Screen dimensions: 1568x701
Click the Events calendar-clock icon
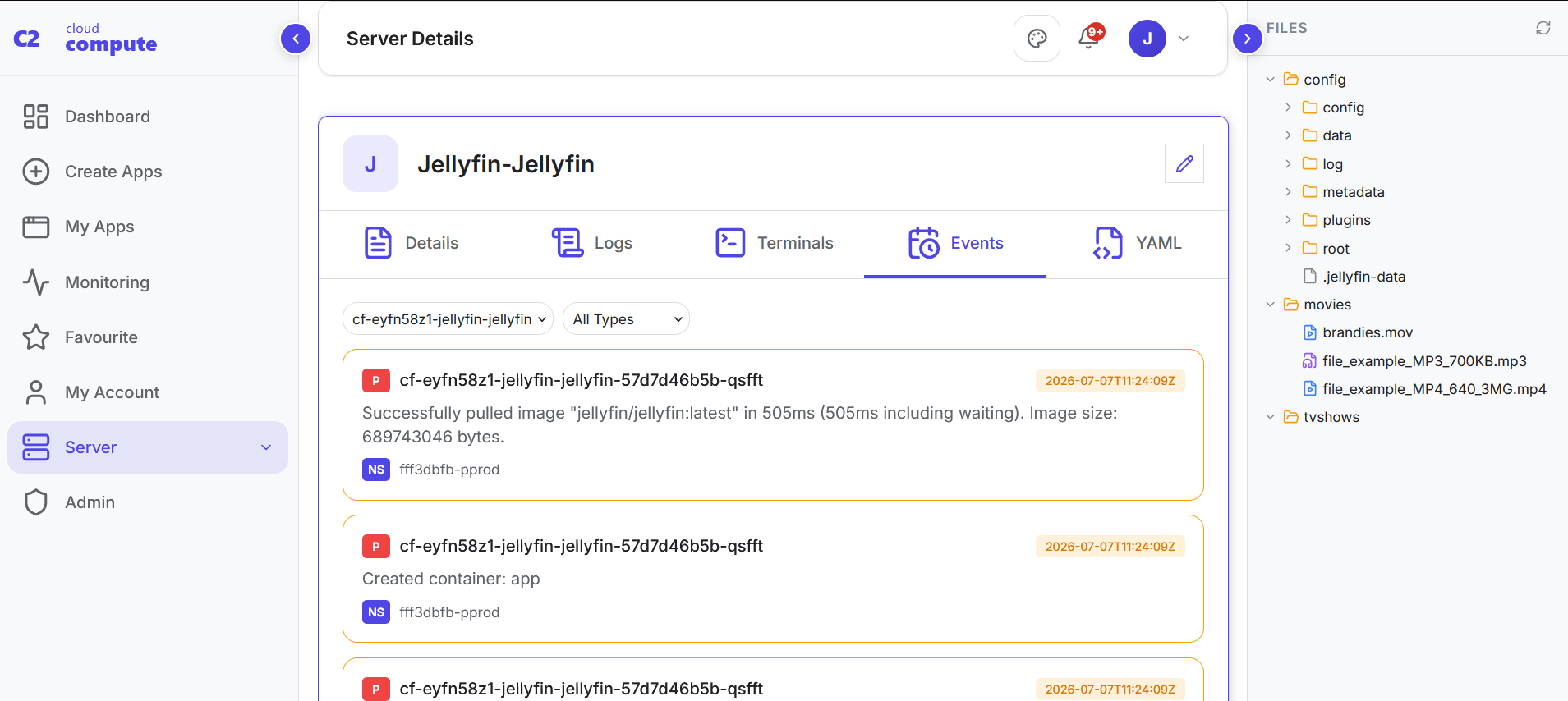tap(924, 243)
